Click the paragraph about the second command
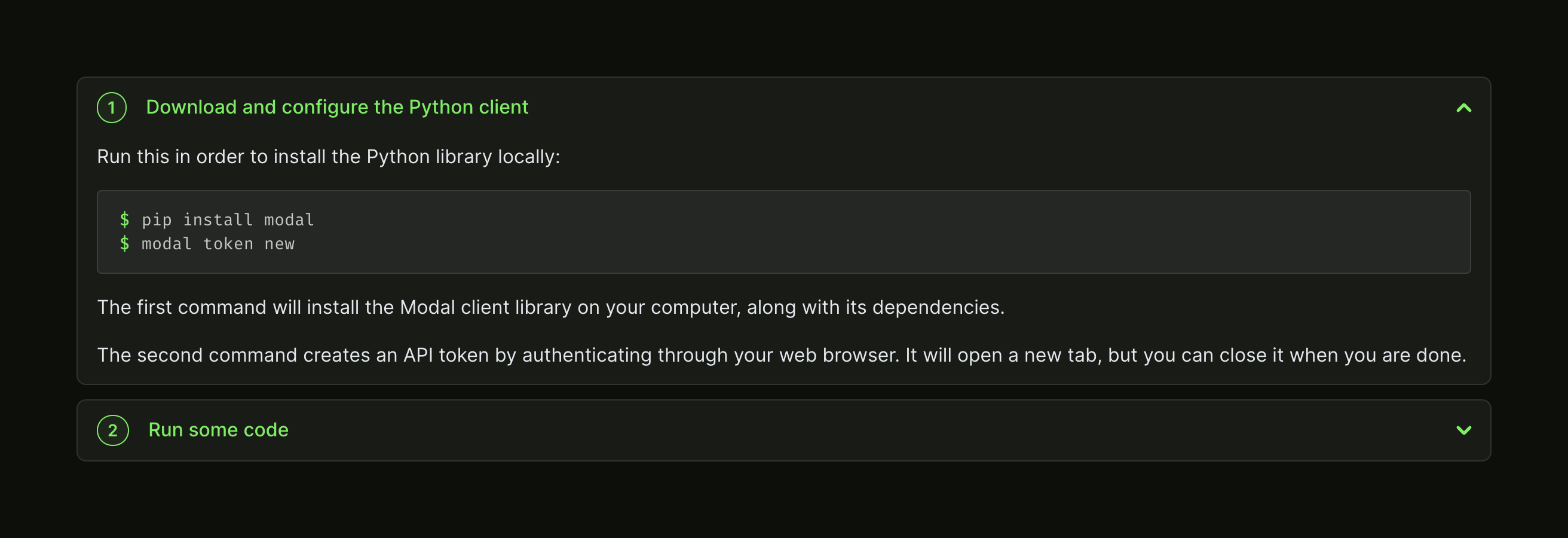The image size is (1568, 538). 782,356
